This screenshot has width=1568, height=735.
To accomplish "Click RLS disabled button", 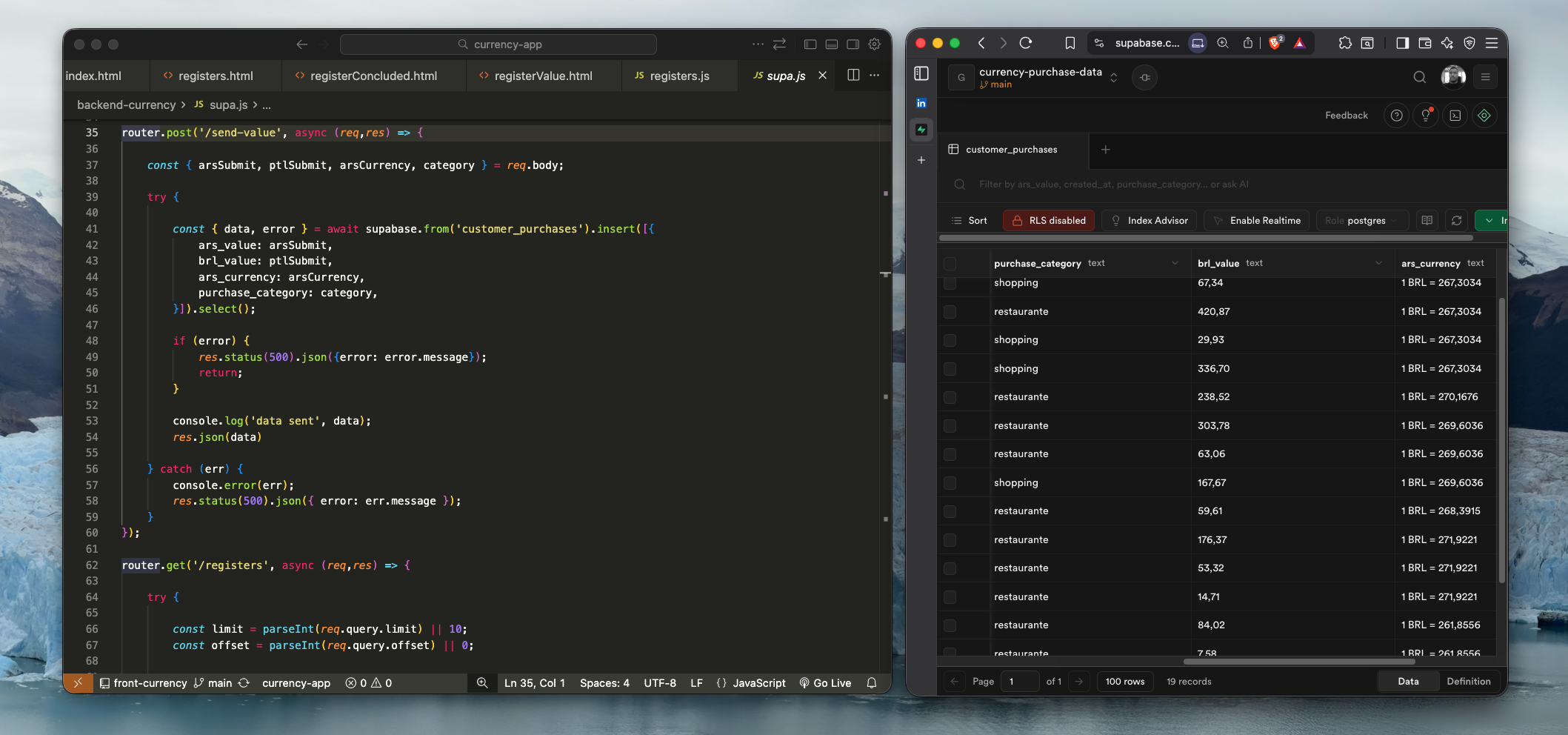I will point(1049,221).
